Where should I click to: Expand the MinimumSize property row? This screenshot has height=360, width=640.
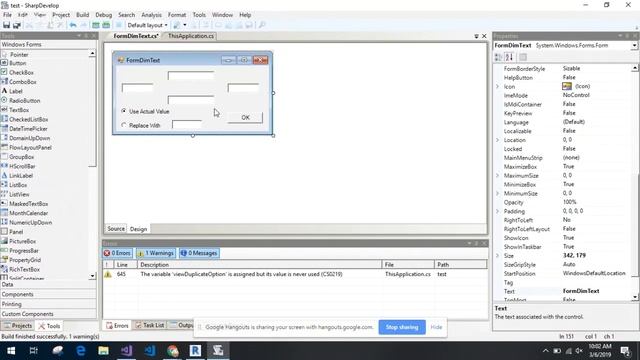(498, 193)
